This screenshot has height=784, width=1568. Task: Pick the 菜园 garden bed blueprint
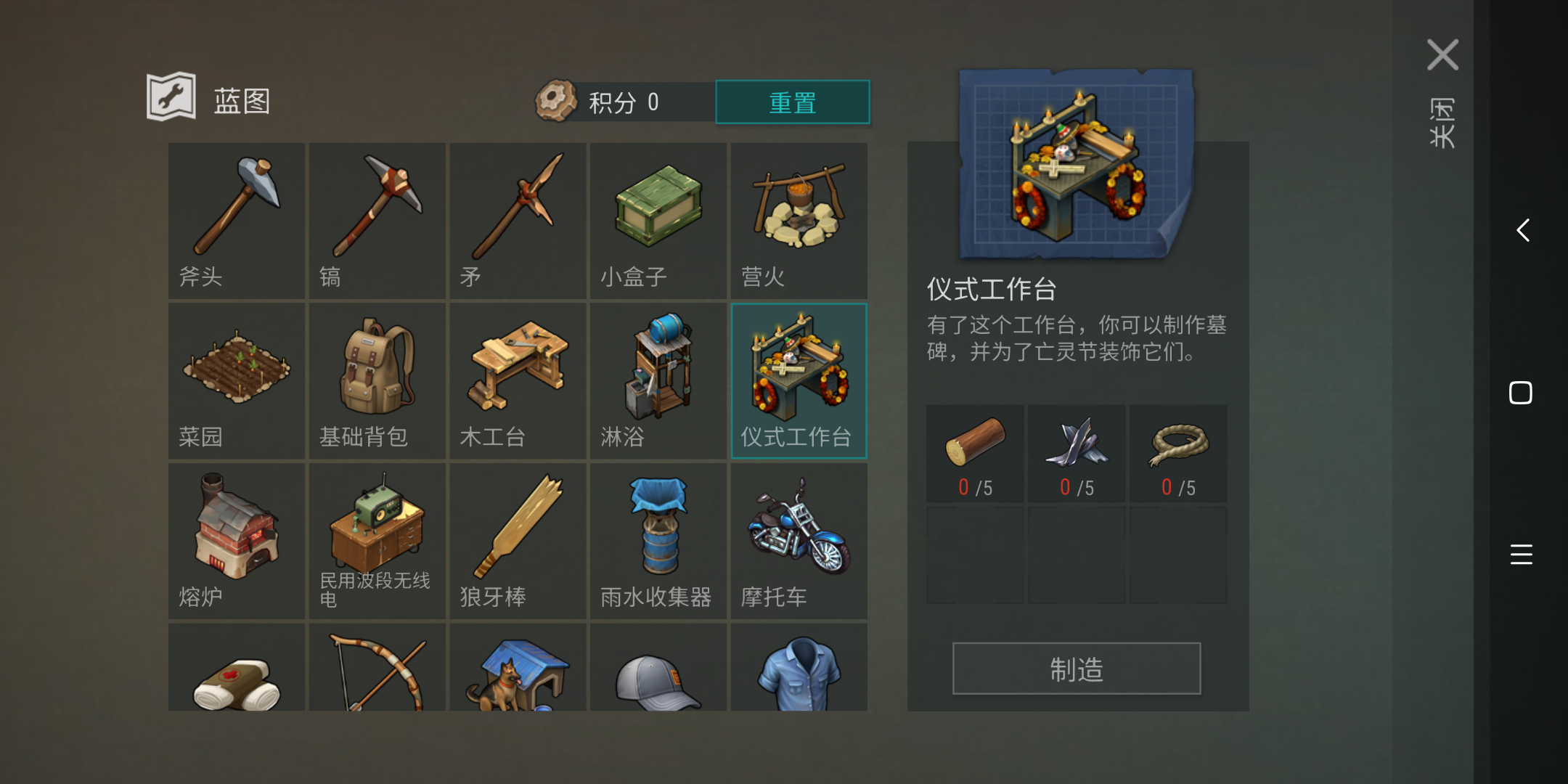click(x=237, y=381)
